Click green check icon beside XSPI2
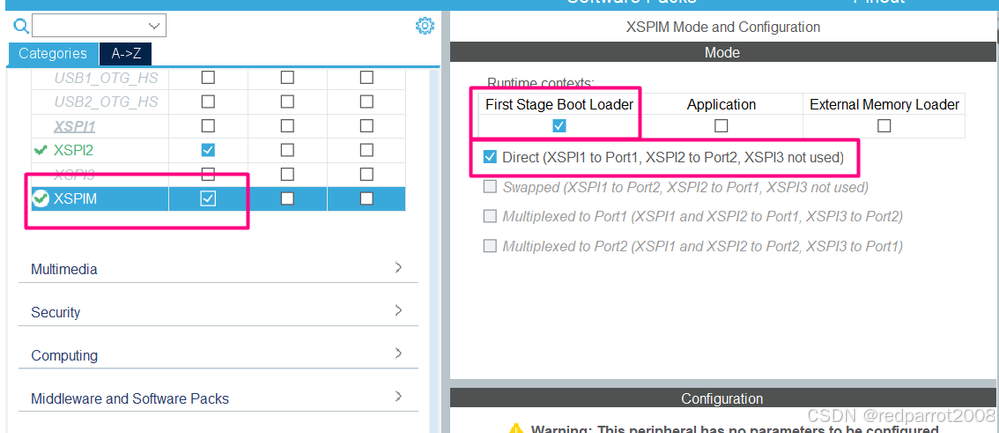 (x=41, y=150)
